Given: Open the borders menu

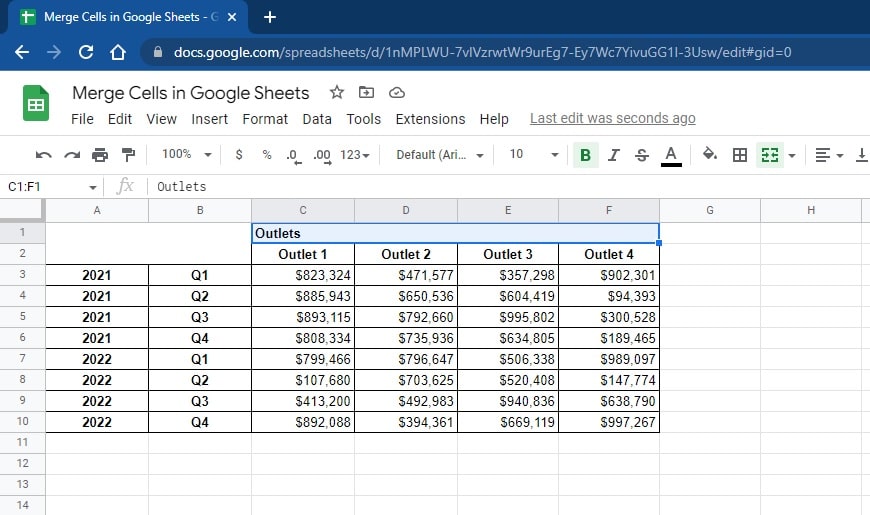Looking at the screenshot, I should coord(740,155).
